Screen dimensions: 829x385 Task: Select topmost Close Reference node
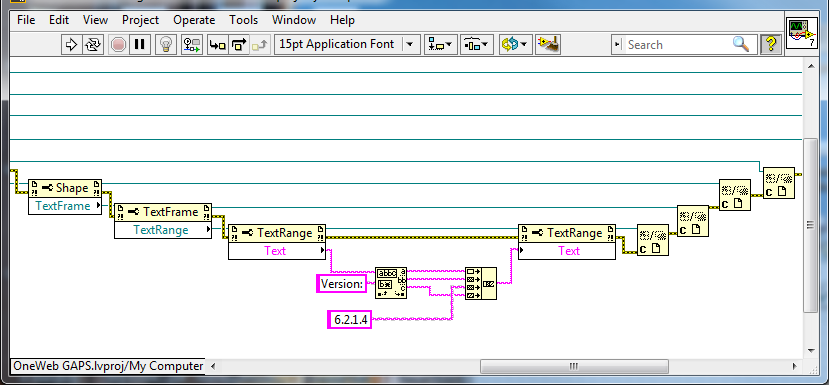(x=779, y=182)
